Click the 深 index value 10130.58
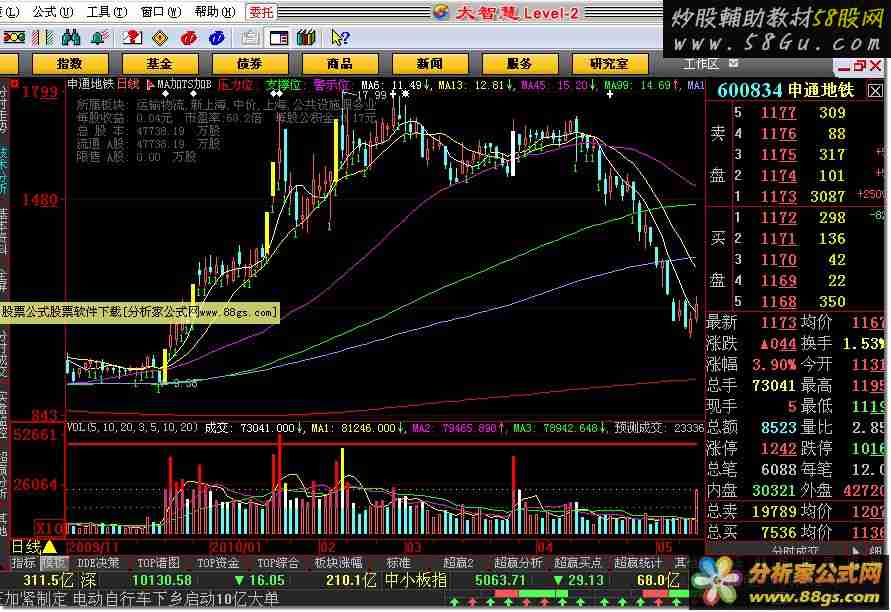 pyautogui.click(x=162, y=581)
